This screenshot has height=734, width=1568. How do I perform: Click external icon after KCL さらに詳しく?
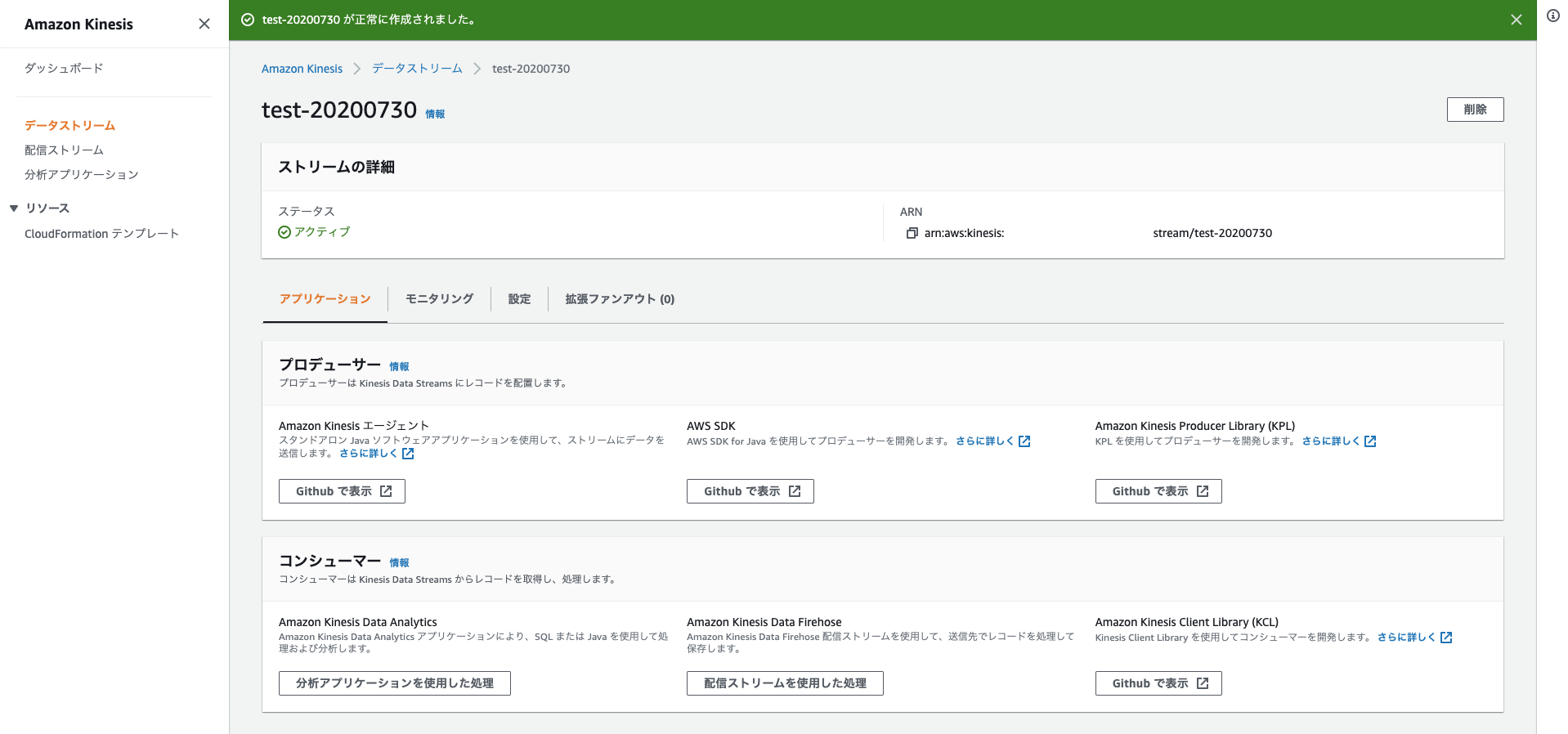coord(1446,638)
